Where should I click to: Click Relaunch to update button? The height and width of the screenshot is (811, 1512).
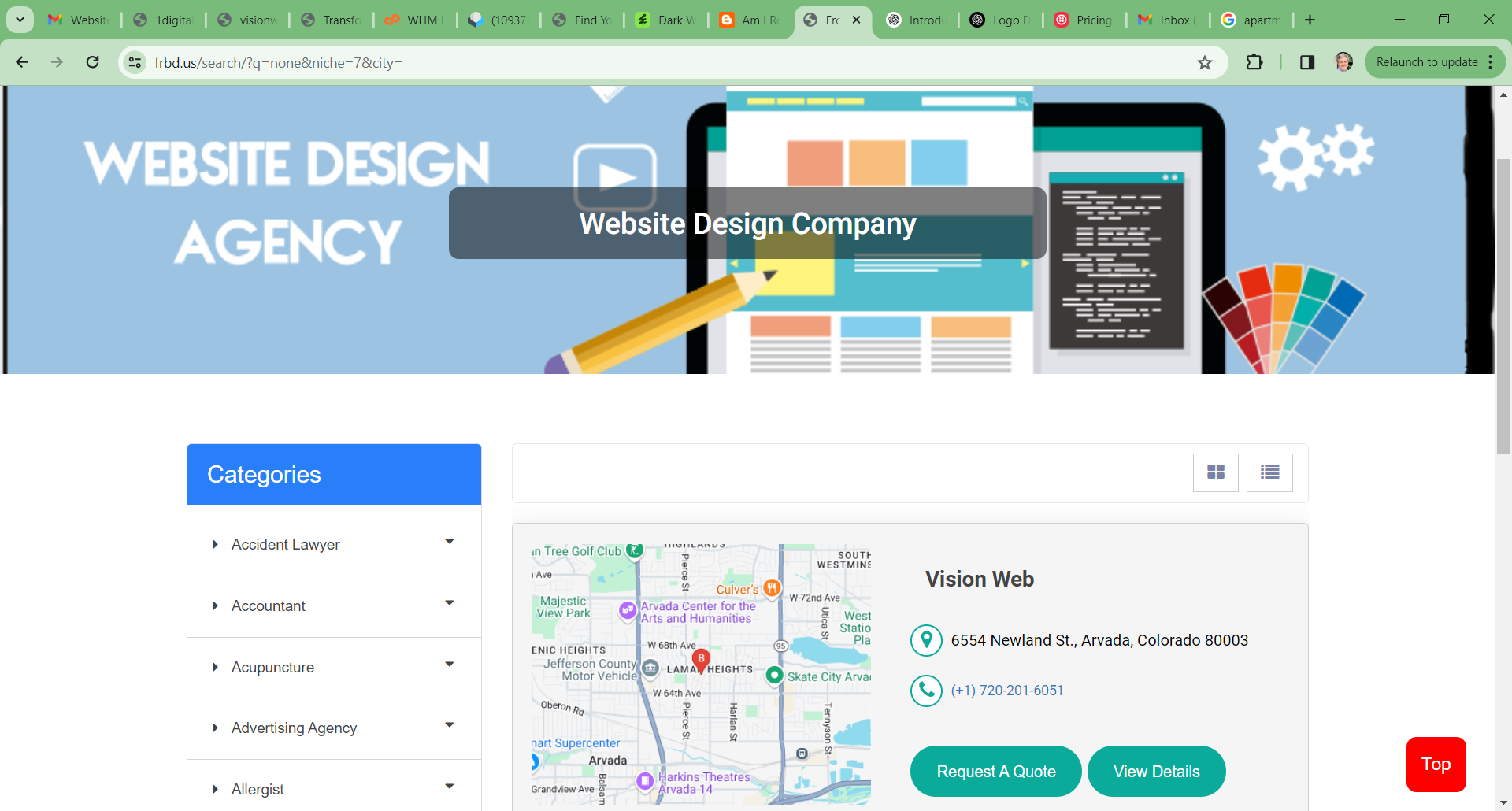click(1426, 62)
